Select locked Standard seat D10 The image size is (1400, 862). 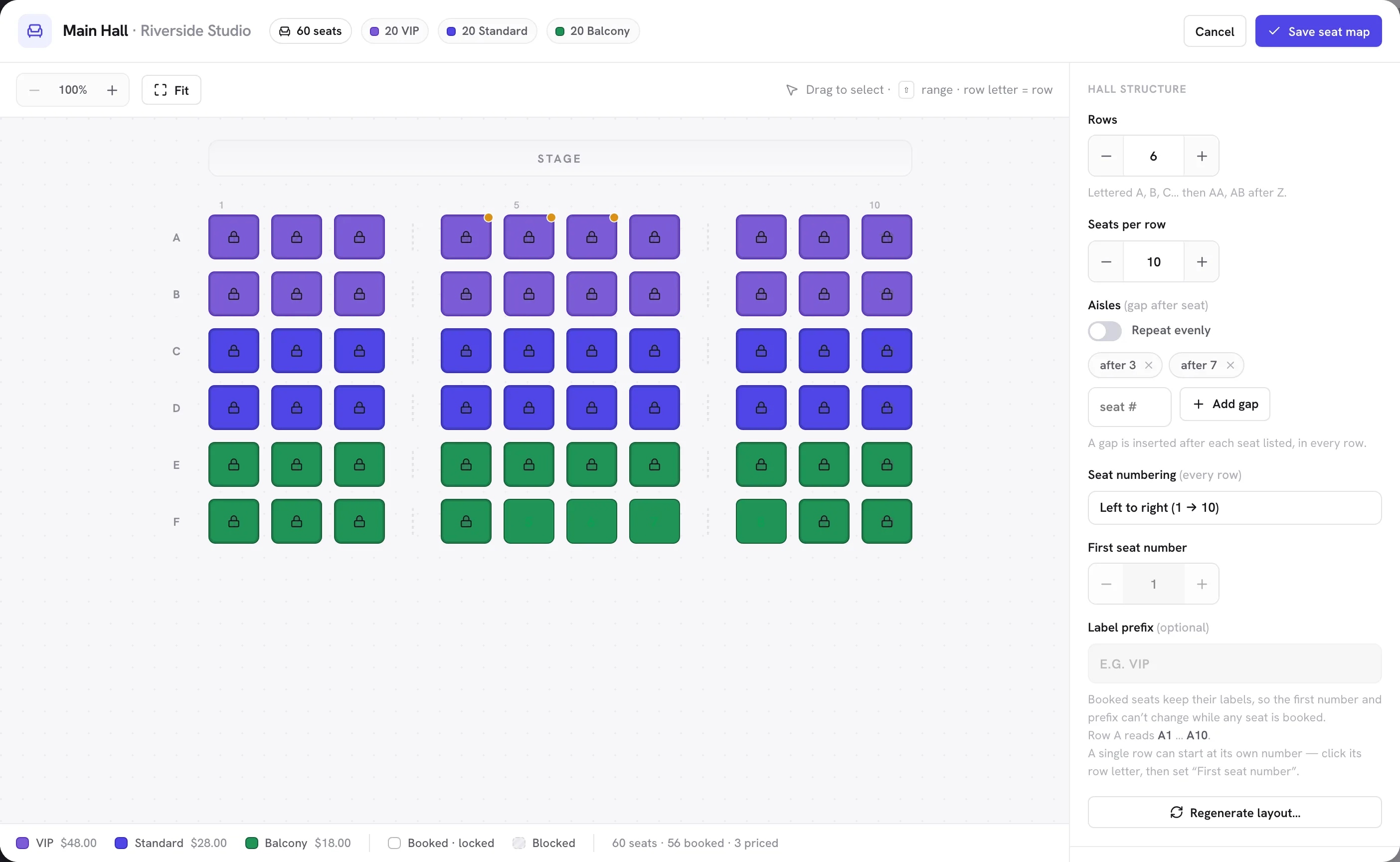click(886, 408)
